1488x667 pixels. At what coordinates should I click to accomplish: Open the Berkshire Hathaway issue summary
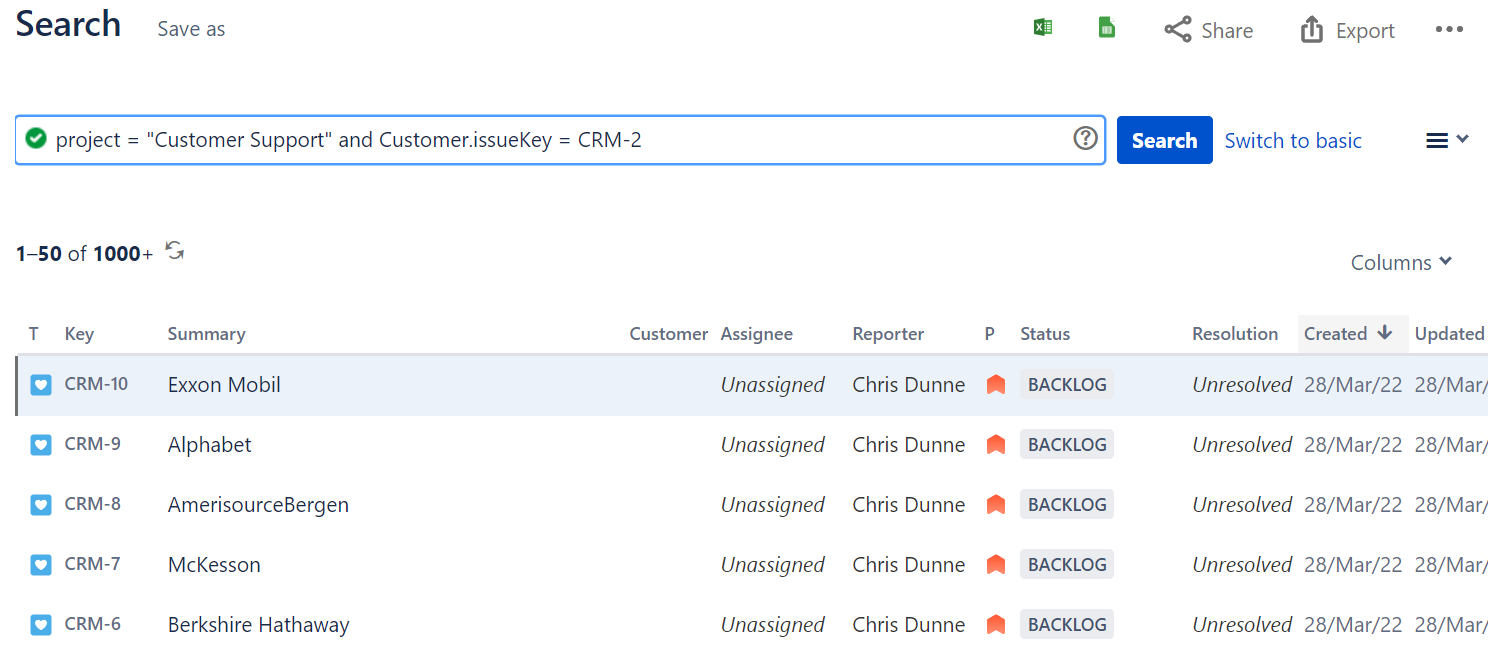(258, 625)
